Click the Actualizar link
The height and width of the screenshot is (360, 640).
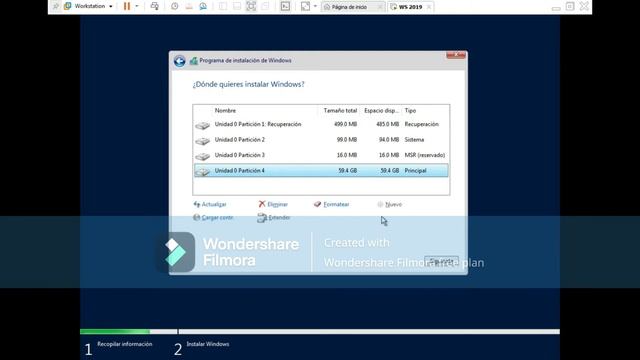click(x=214, y=204)
